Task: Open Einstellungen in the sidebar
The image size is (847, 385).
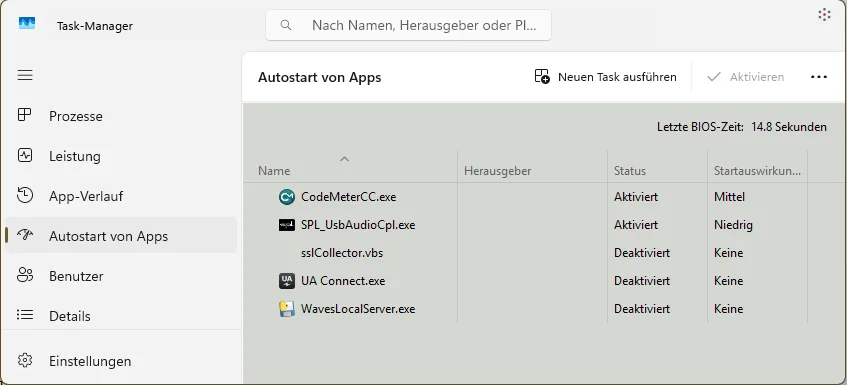Action: [x=121, y=361]
